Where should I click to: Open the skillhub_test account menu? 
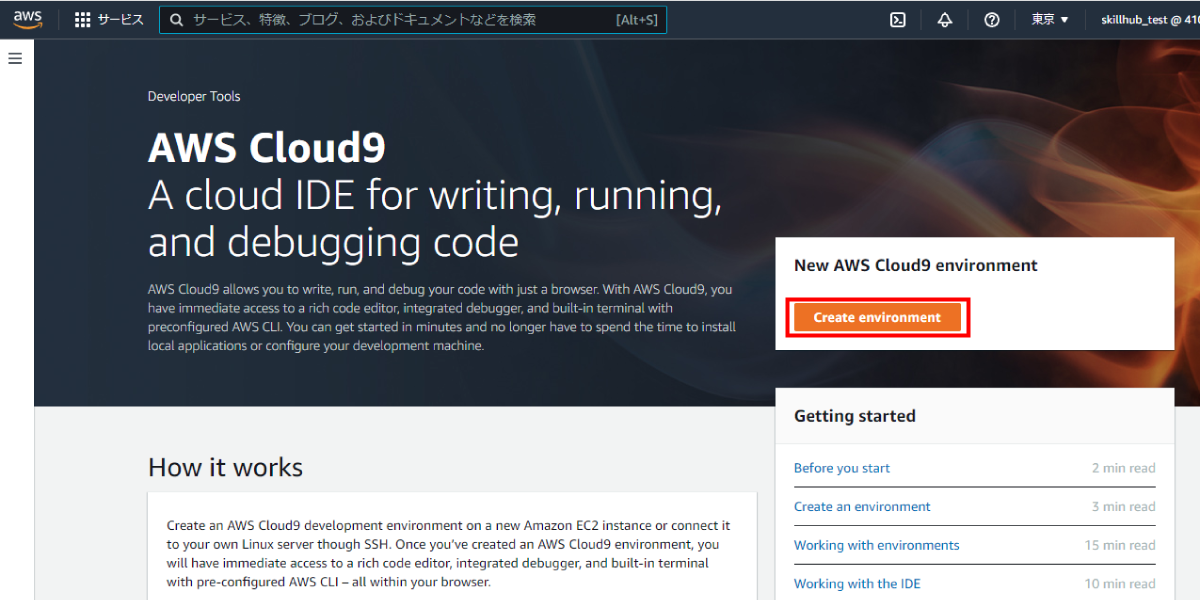1150,20
